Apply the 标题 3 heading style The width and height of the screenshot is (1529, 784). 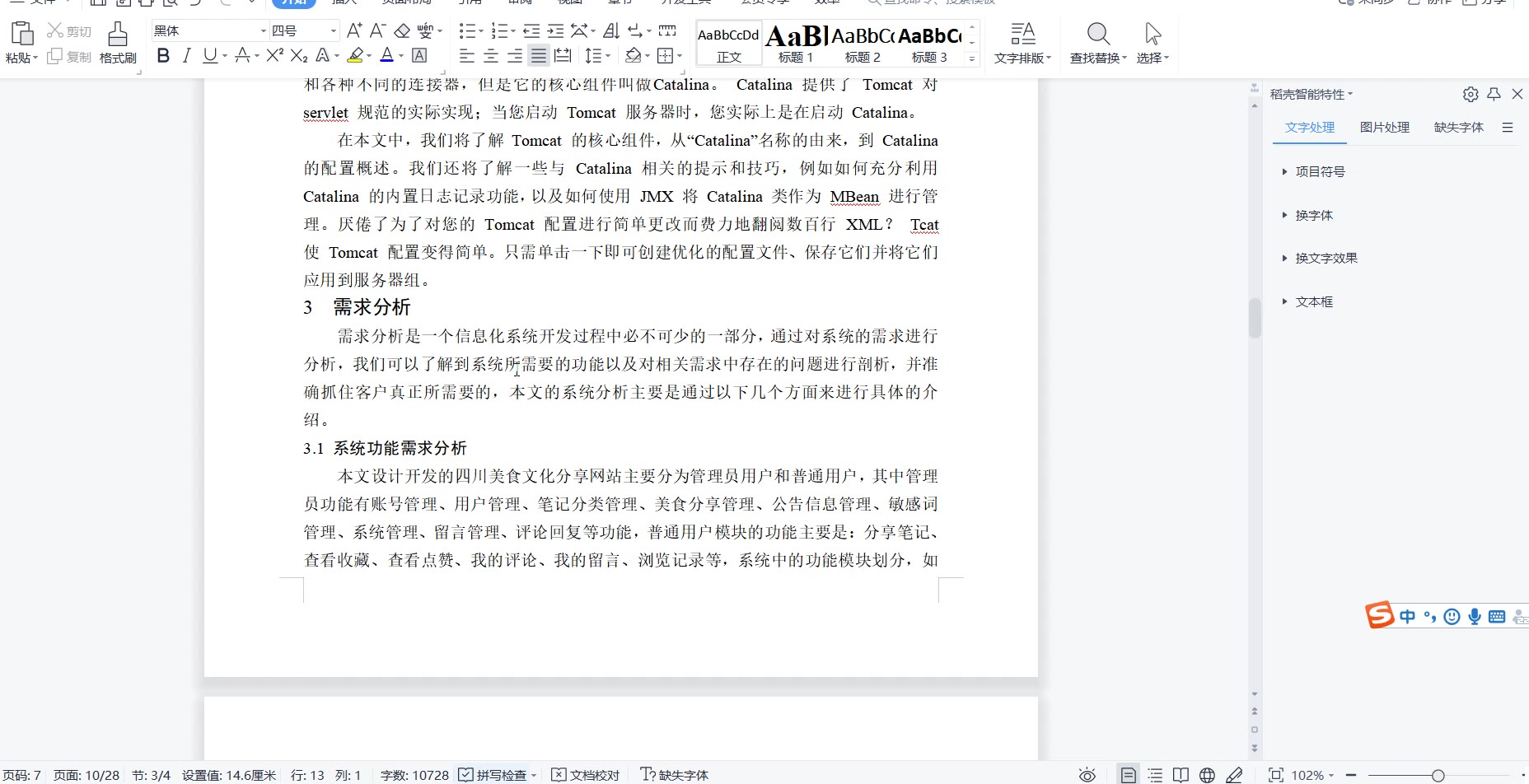[x=929, y=43]
